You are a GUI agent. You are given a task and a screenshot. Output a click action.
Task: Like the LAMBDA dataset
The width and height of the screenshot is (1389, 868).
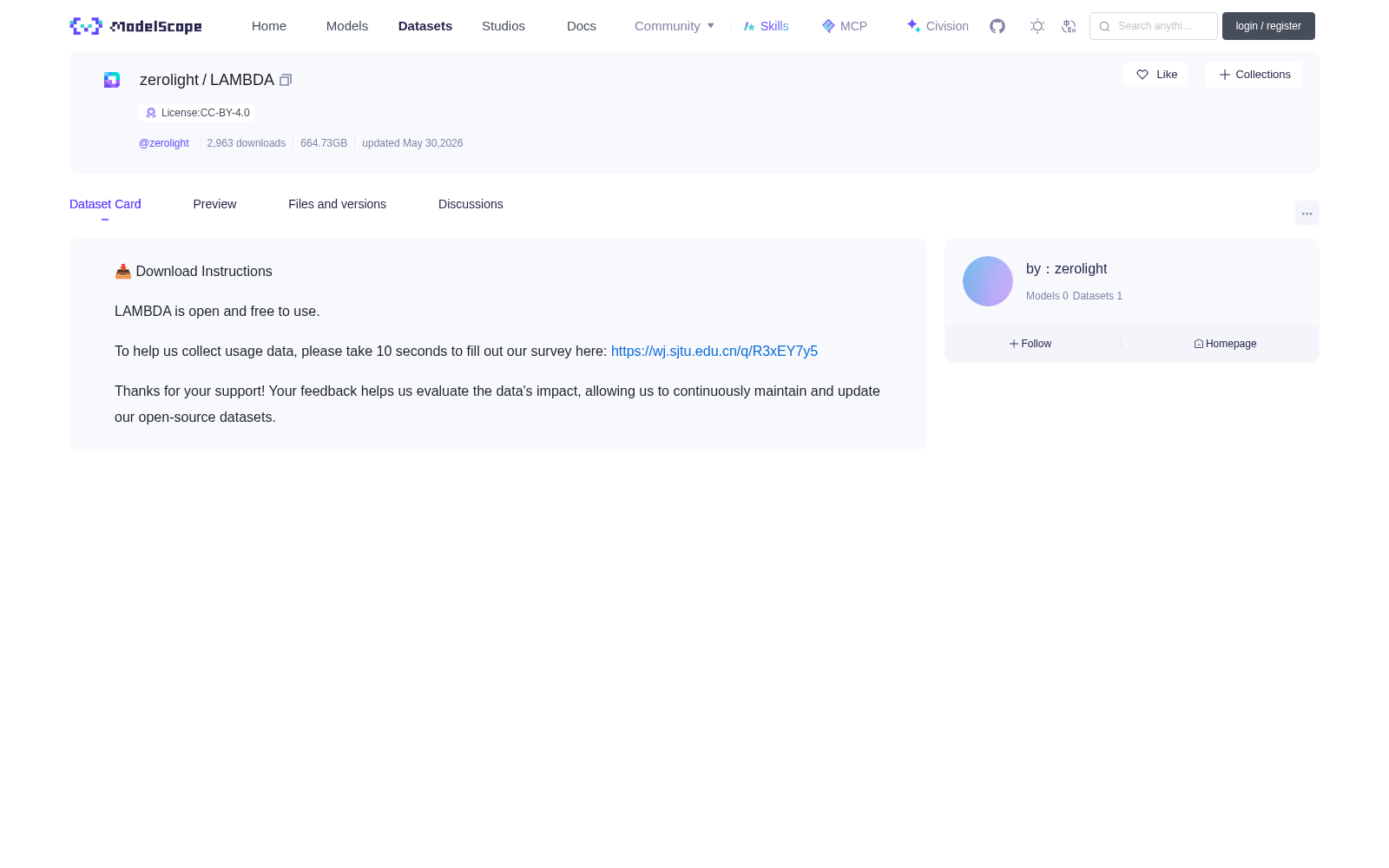[1155, 75]
